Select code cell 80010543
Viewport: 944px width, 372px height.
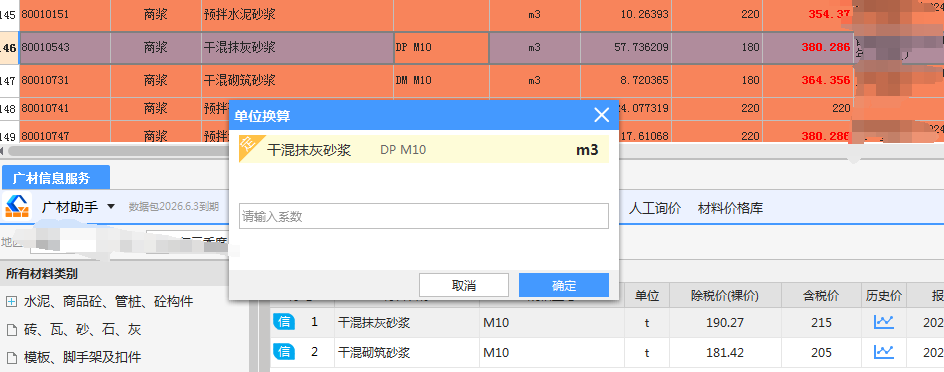[65, 48]
